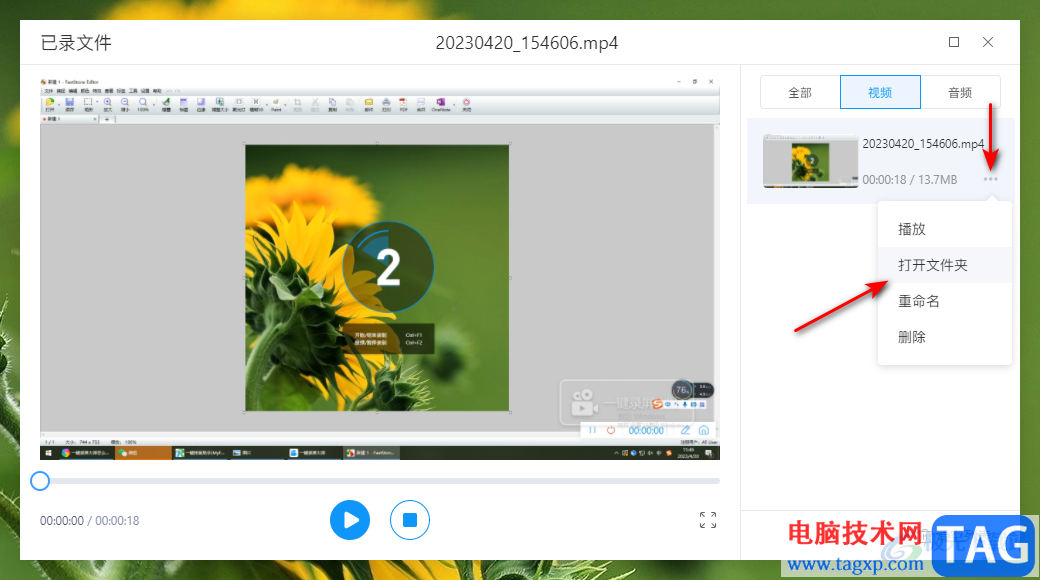Click the home icon in the preview's recorder bar

click(703, 430)
